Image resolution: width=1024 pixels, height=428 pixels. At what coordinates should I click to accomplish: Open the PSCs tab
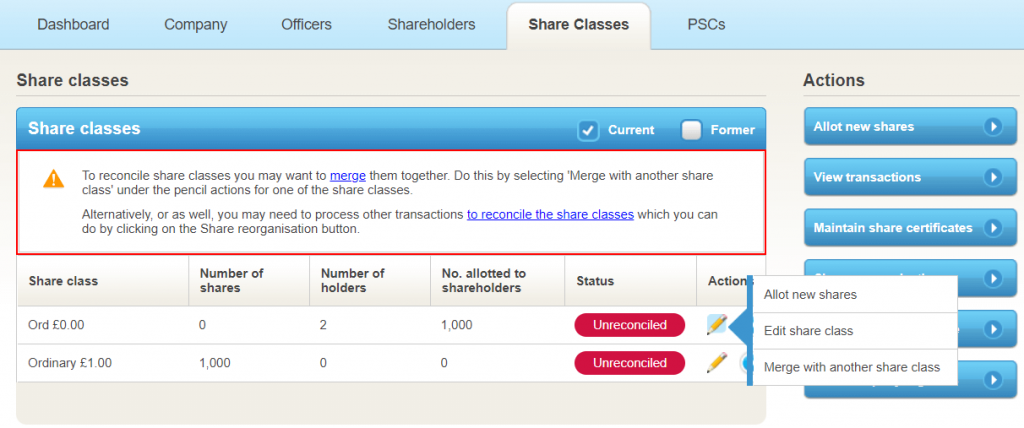706,24
